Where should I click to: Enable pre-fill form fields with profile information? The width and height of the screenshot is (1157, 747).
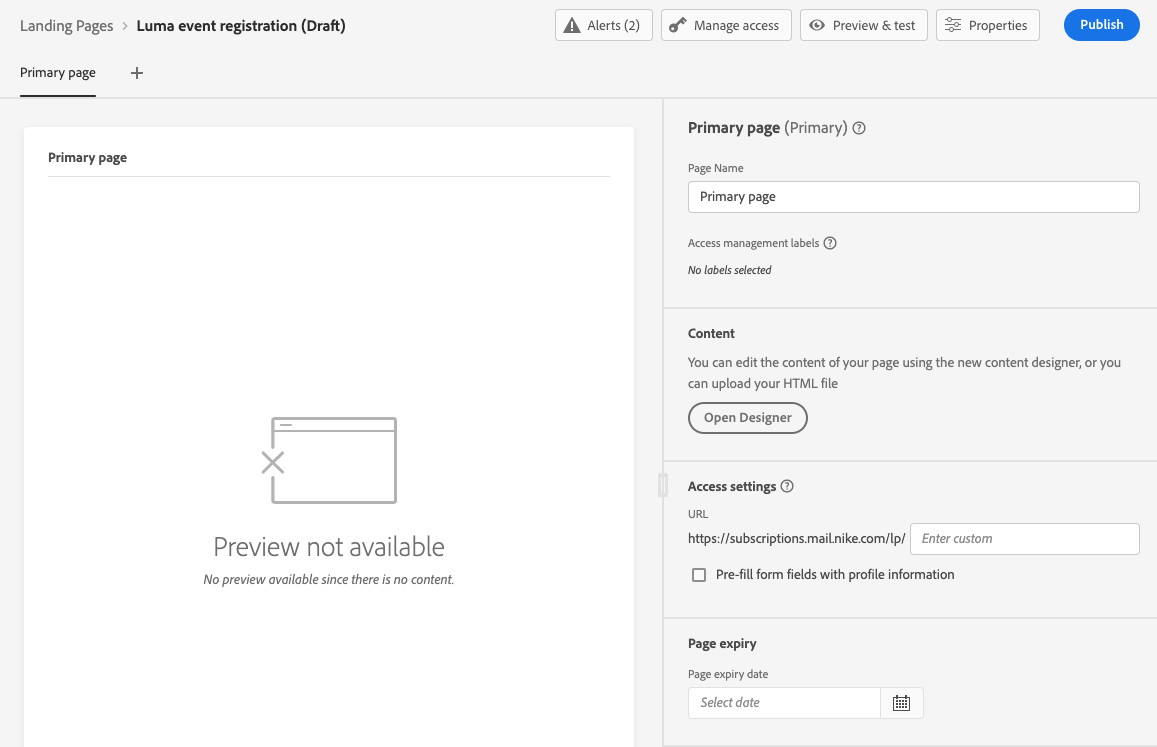699,575
